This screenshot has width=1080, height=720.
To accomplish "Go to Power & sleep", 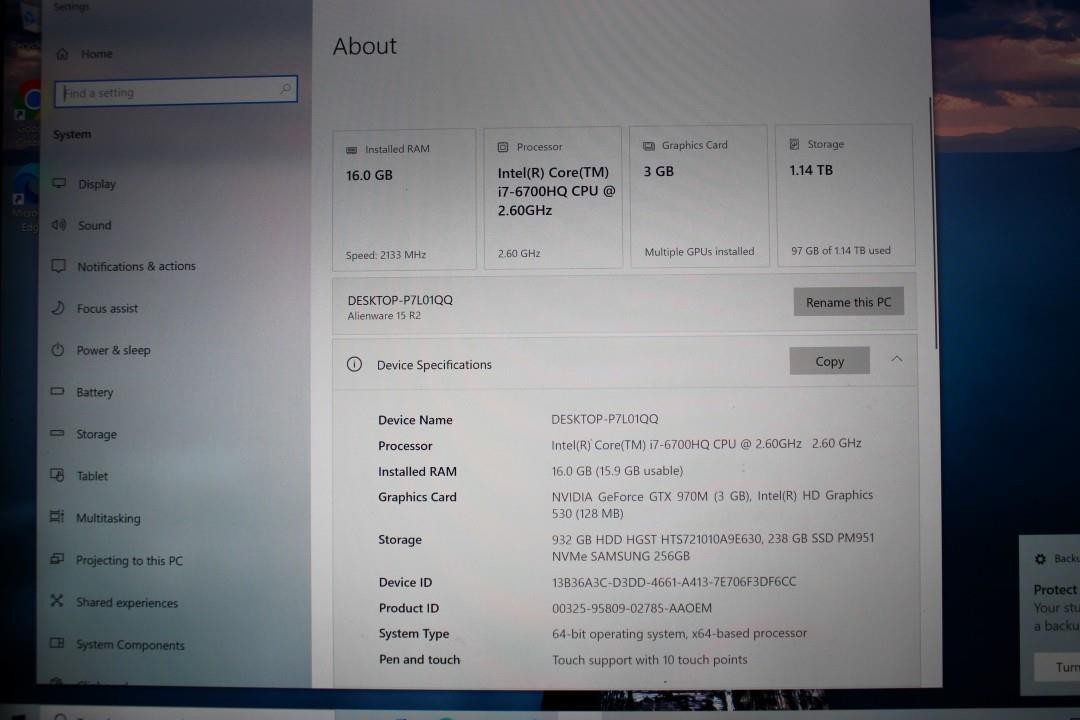I will coord(114,350).
